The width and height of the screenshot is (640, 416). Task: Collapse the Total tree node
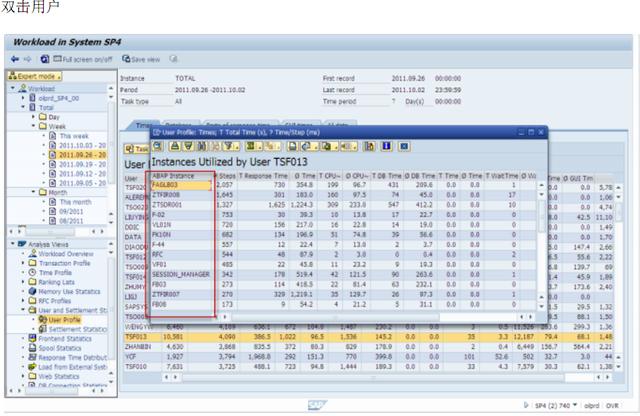[x=23, y=107]
